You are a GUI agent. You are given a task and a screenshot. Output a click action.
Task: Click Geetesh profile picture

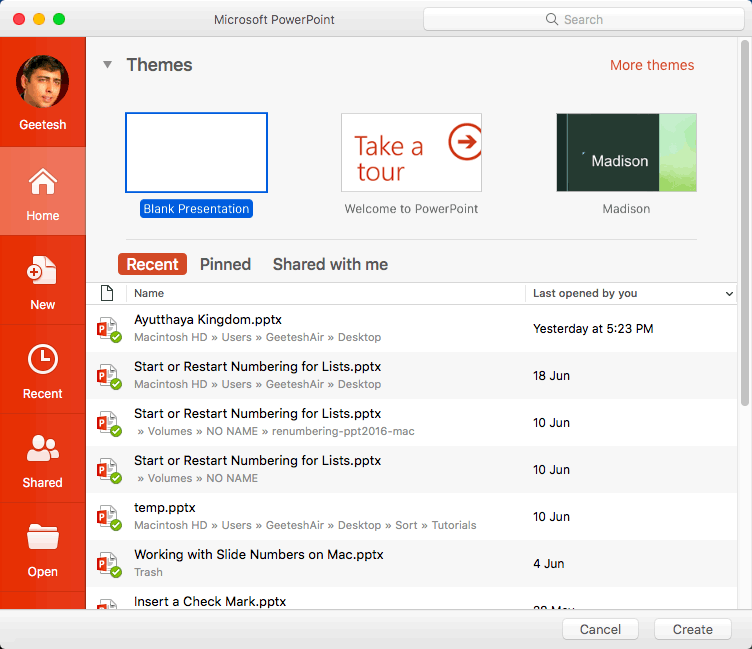click(x=42, y=82)
